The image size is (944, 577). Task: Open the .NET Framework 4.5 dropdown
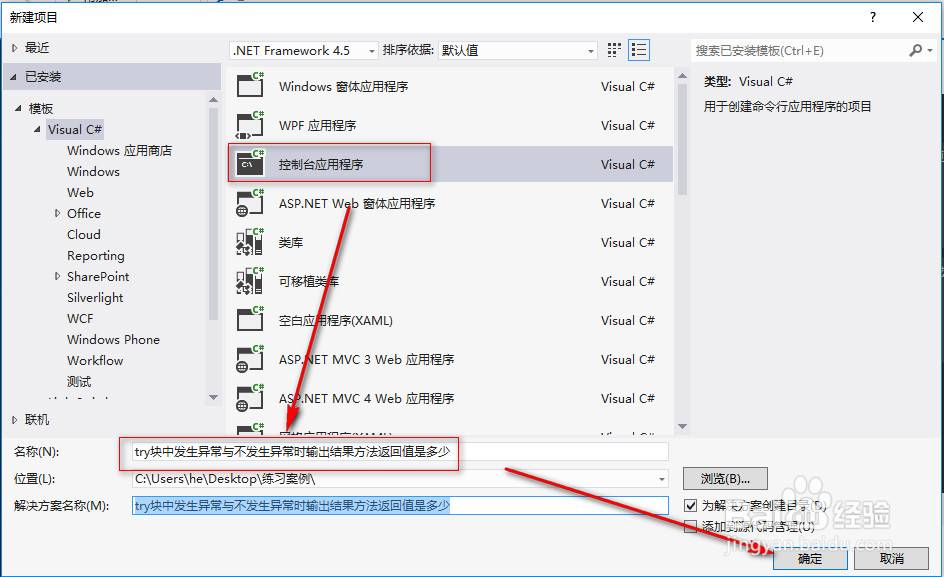304,51
